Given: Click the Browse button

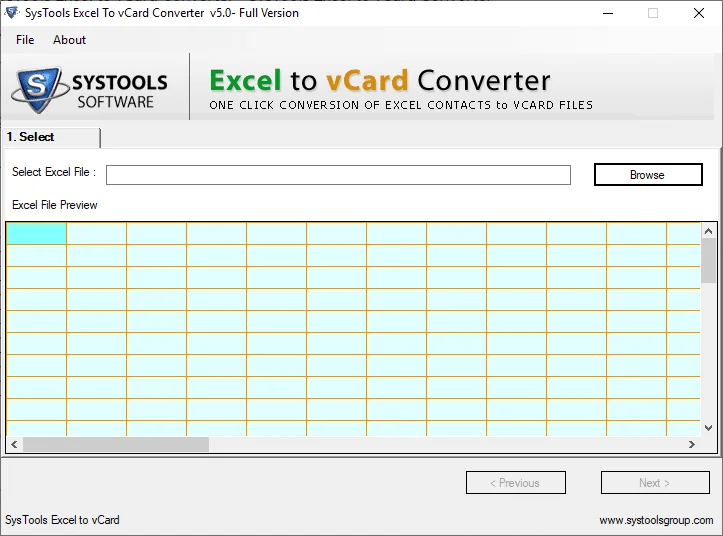Looking at the screenshot, I should 648,175.
